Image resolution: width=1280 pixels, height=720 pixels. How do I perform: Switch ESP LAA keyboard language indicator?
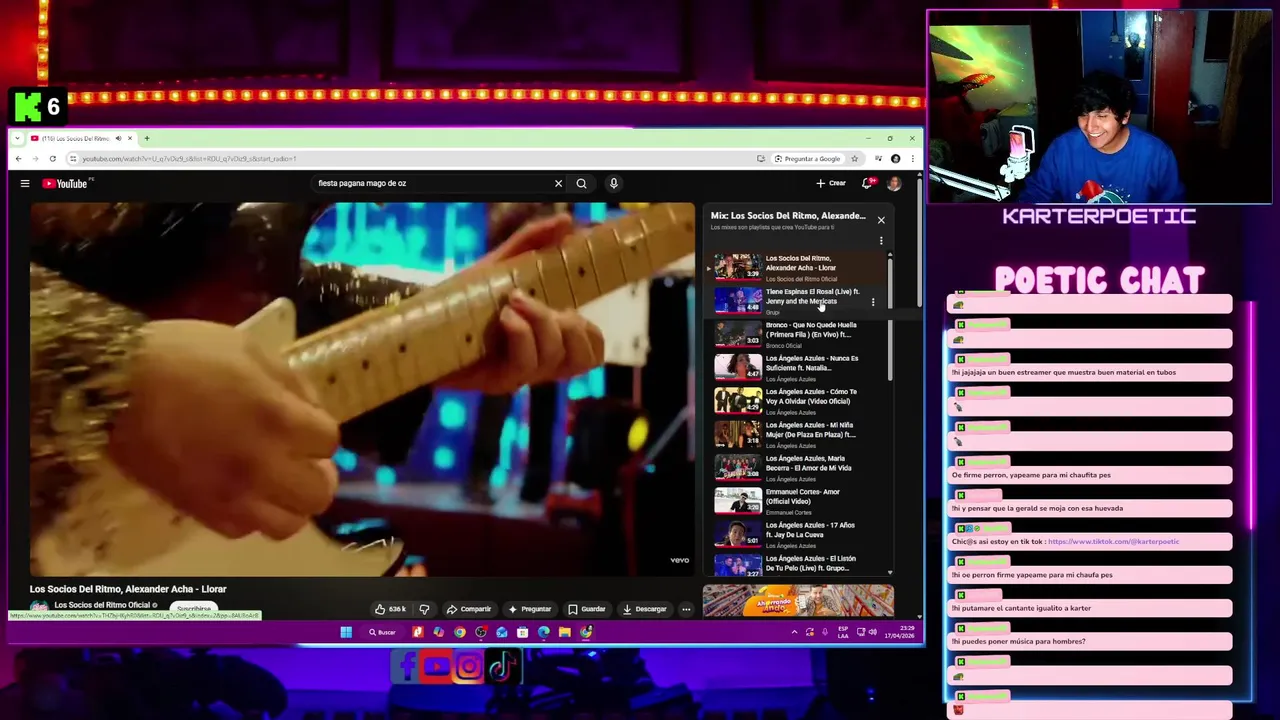pos(843,632)
